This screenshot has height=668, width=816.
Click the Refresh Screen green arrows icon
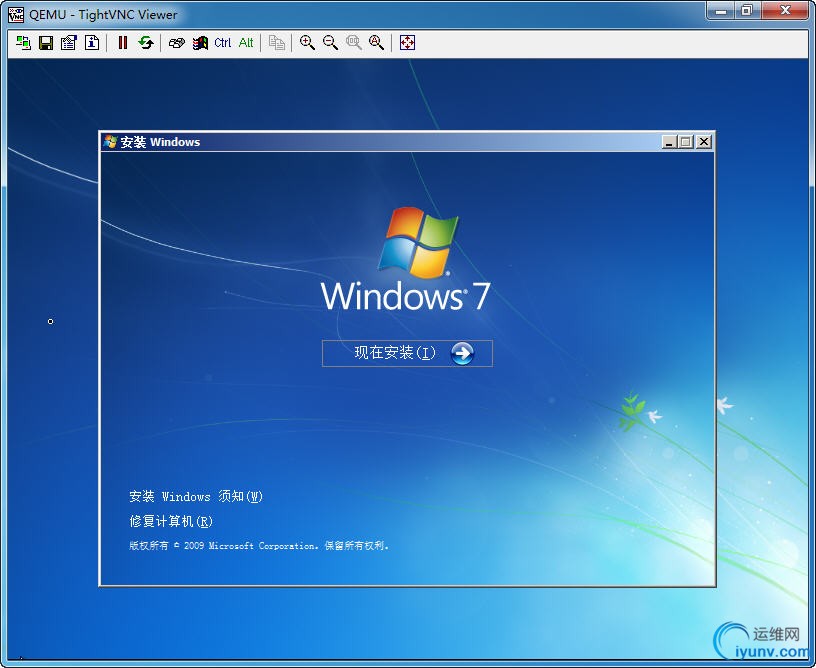click(146, 43)
